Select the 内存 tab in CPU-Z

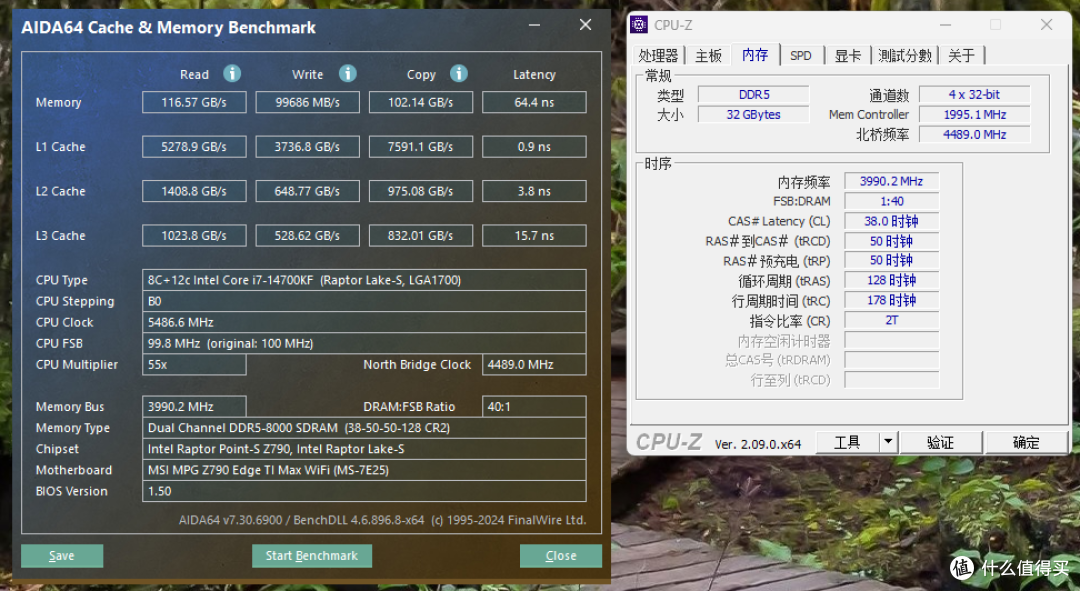click(755, 54)
